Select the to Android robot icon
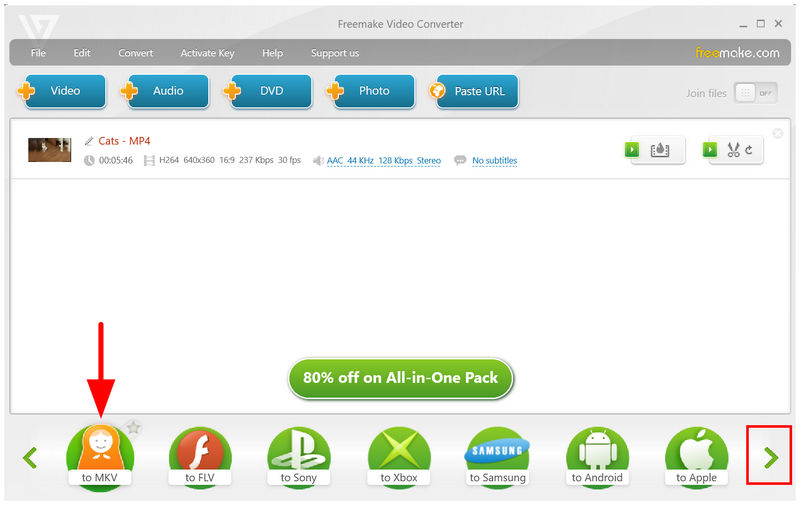This screenshot has height=505, width=800. click(x=597, y=458)
